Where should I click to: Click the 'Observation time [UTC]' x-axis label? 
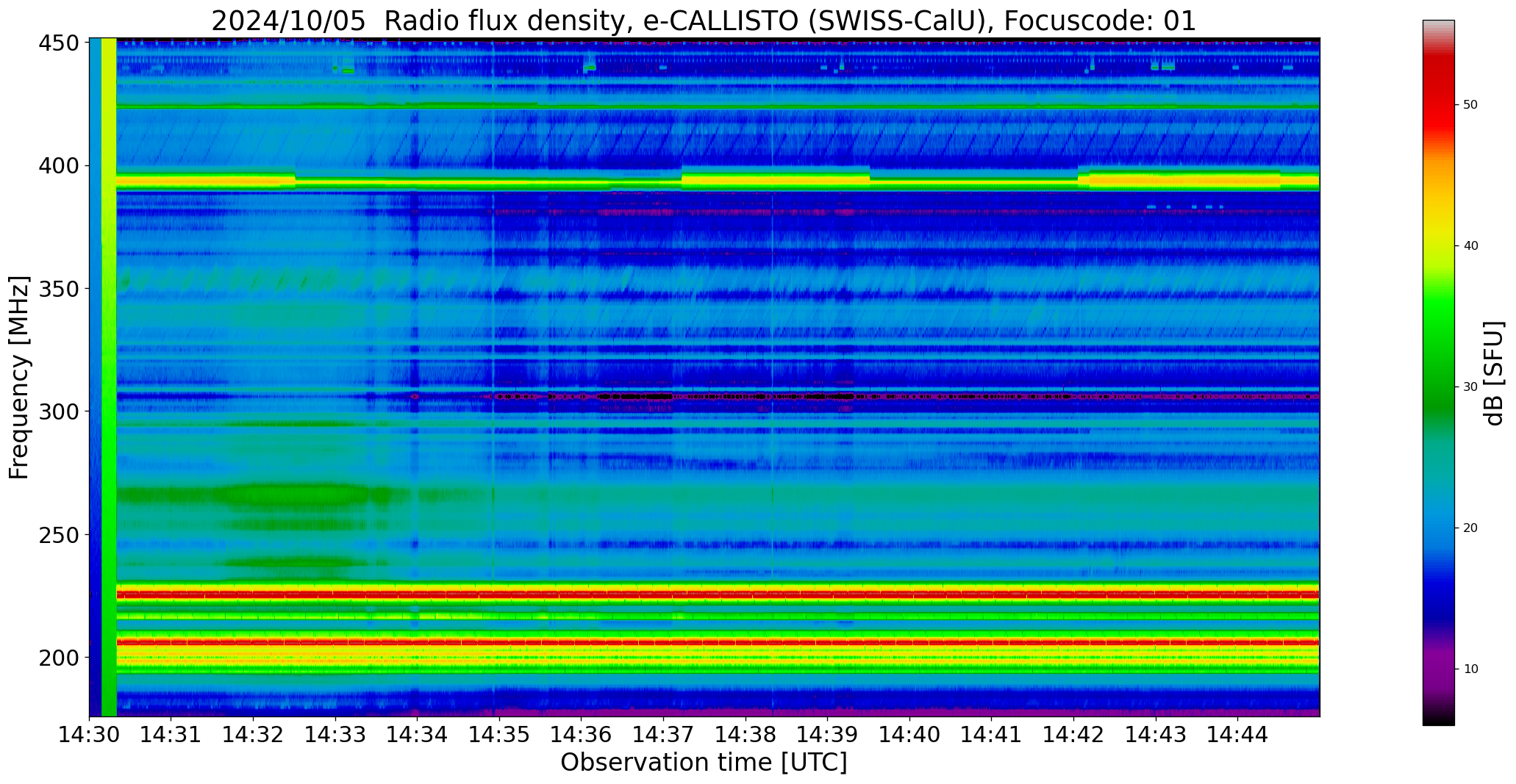(704, 763)
